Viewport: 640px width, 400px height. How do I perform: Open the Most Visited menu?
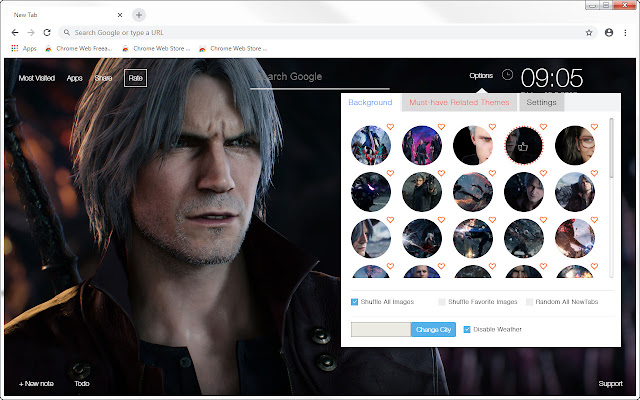37,78
